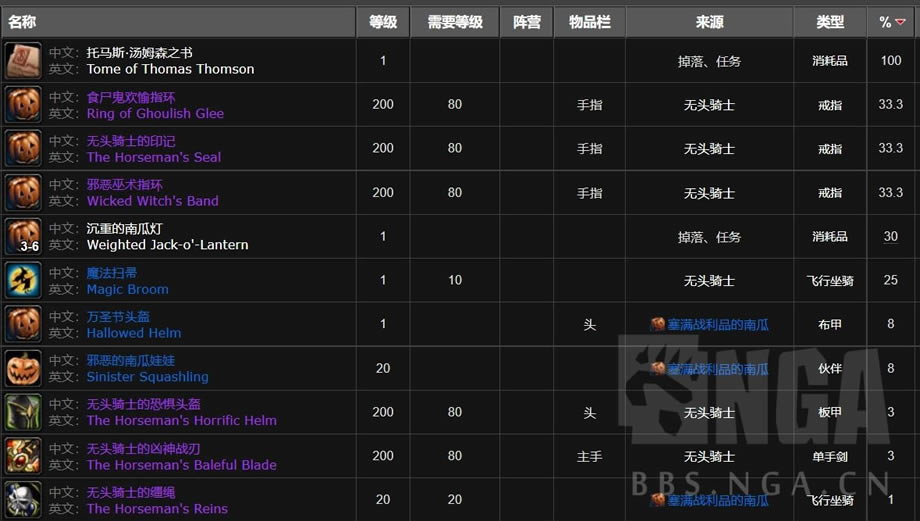
Task: Sort table by 类型 column header
Action: coord(830,22)
